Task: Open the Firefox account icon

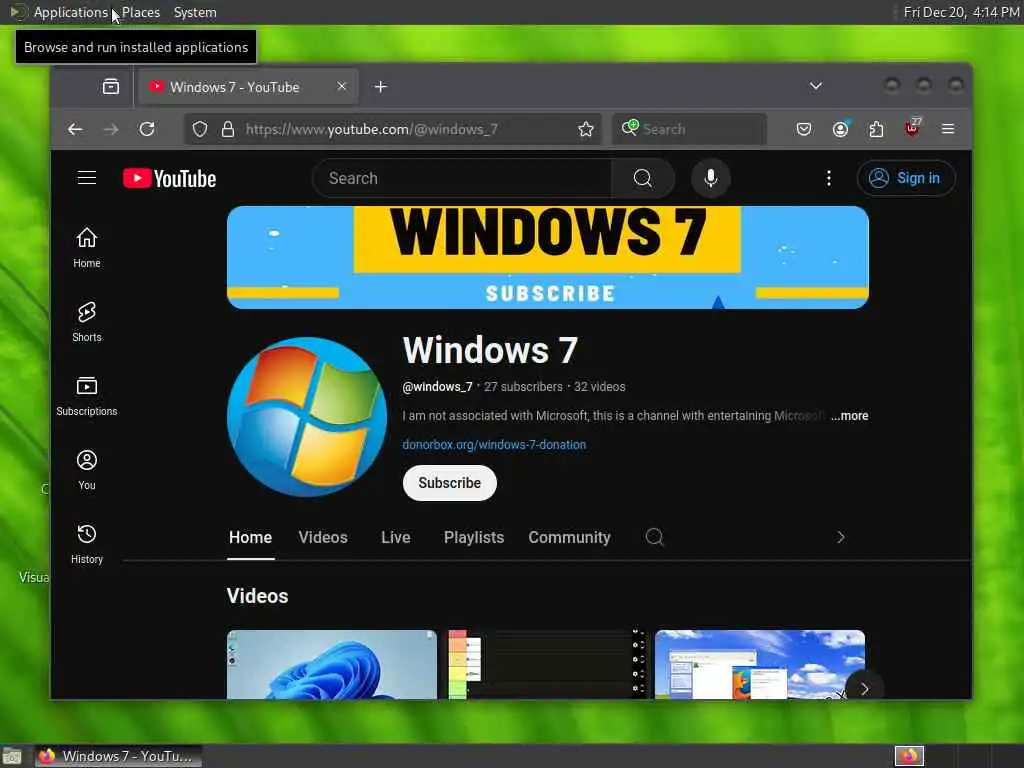Action: tap(840, 129)
